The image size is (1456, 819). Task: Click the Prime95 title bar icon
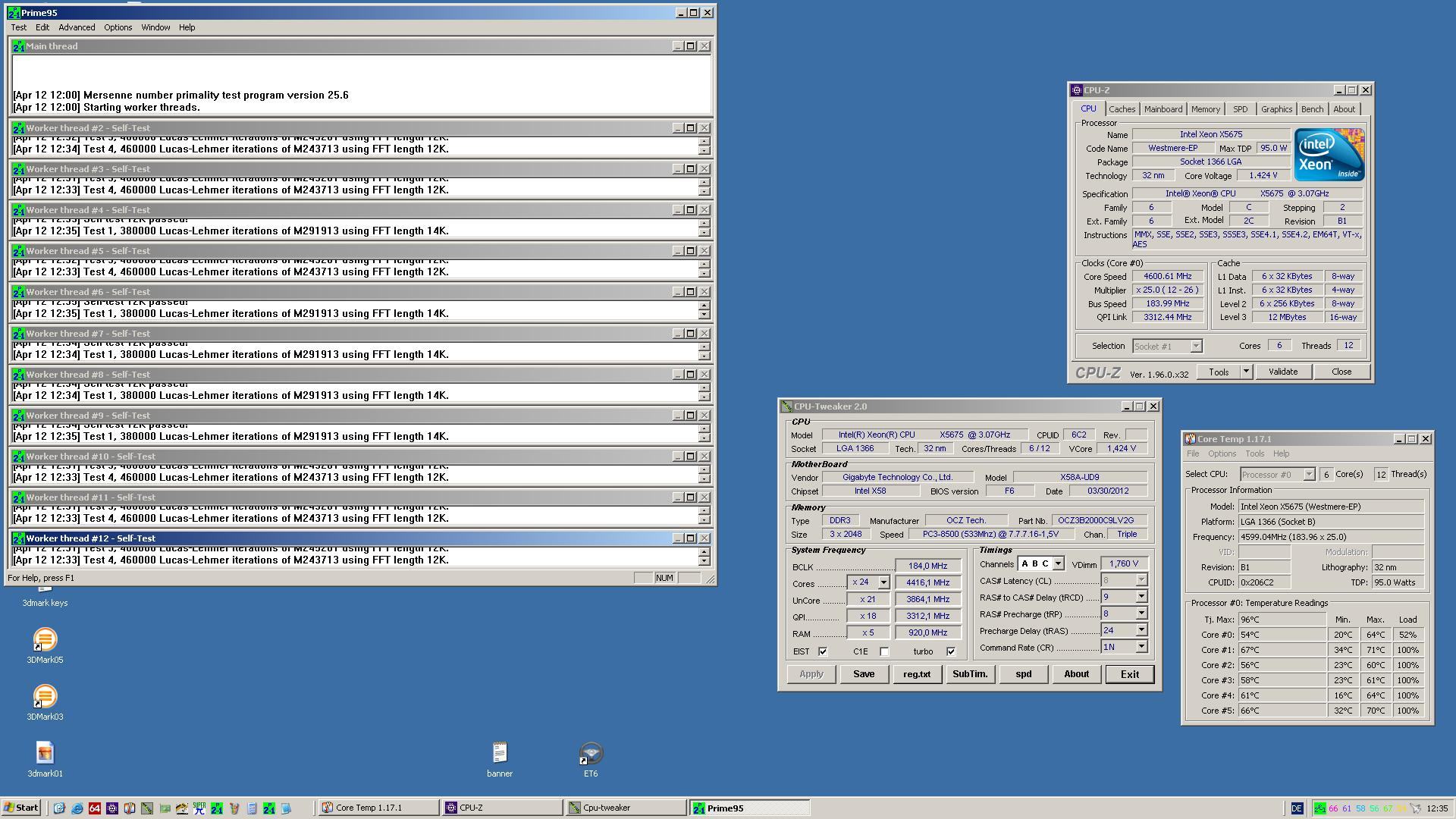(14, 12)
